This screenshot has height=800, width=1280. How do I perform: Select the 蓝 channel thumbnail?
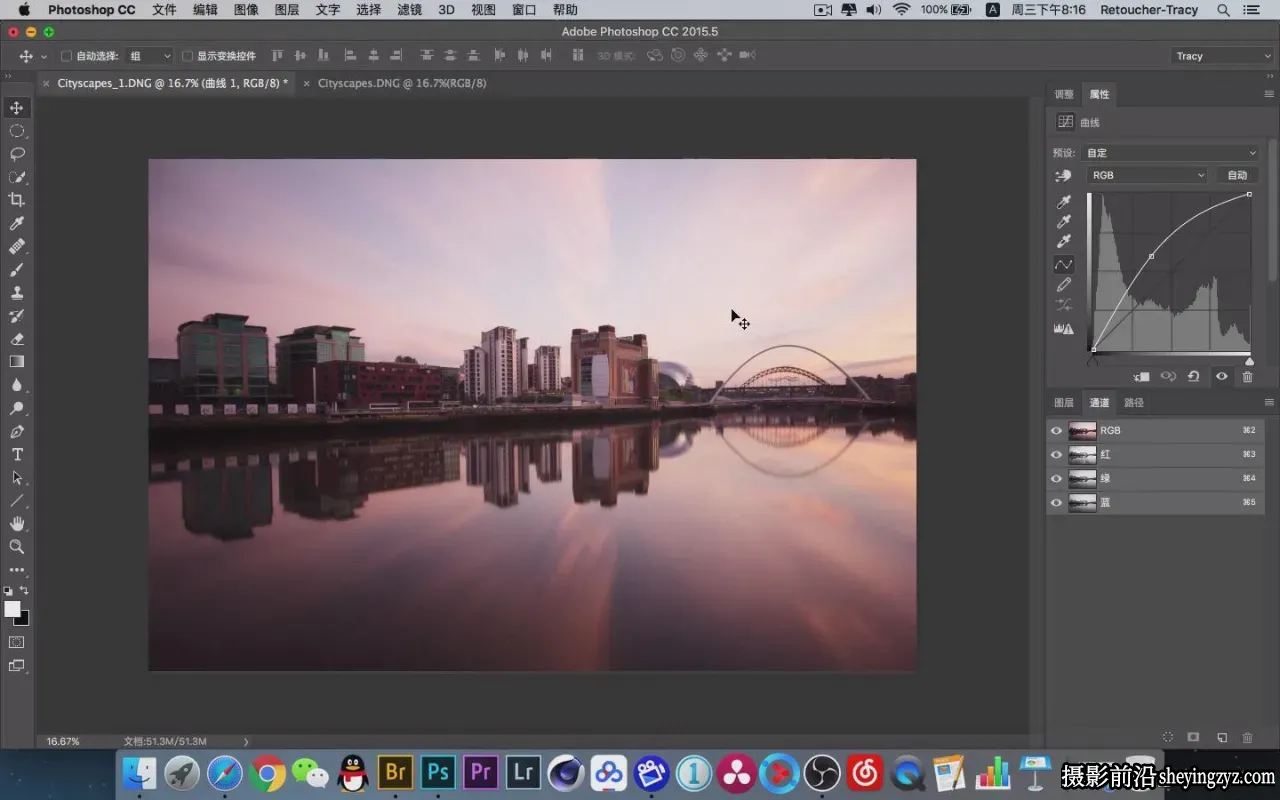(x=1082, y=502)
